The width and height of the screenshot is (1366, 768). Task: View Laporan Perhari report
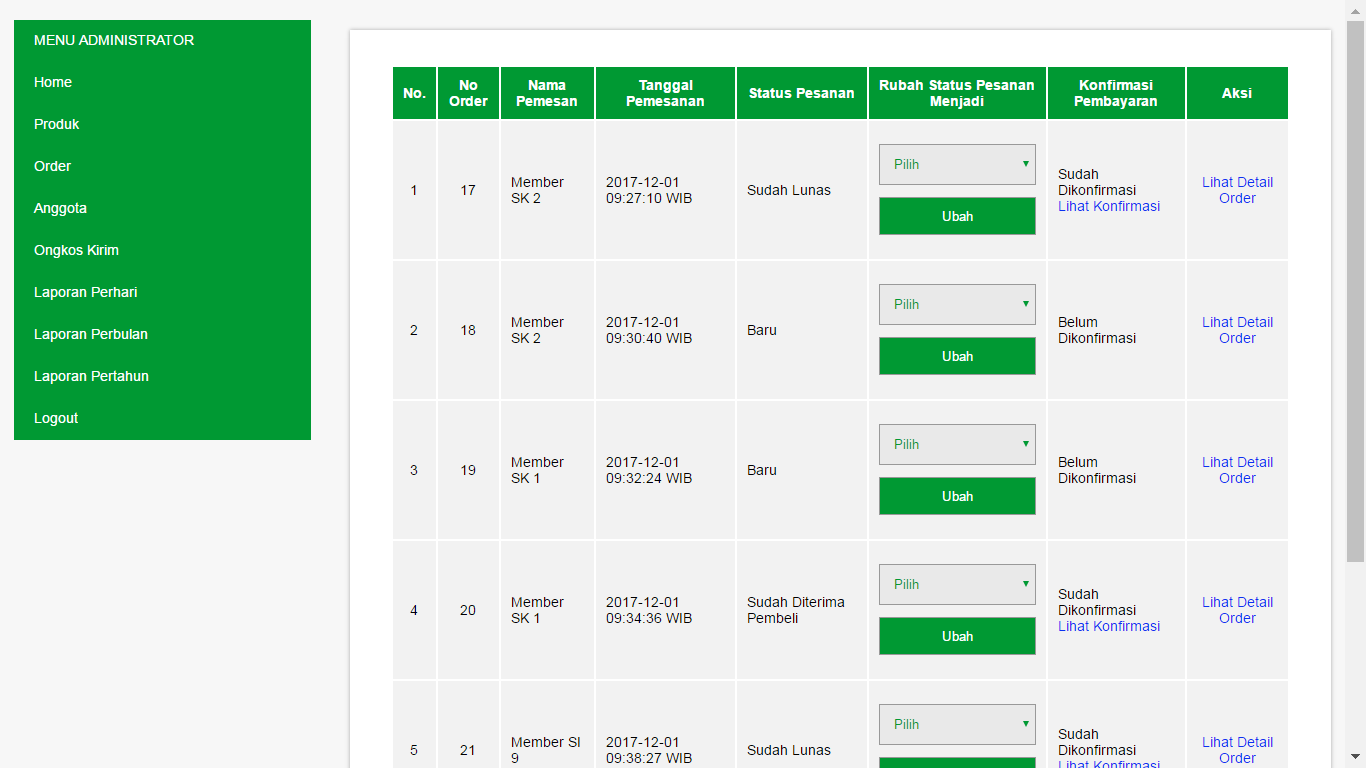click(85, 292)
